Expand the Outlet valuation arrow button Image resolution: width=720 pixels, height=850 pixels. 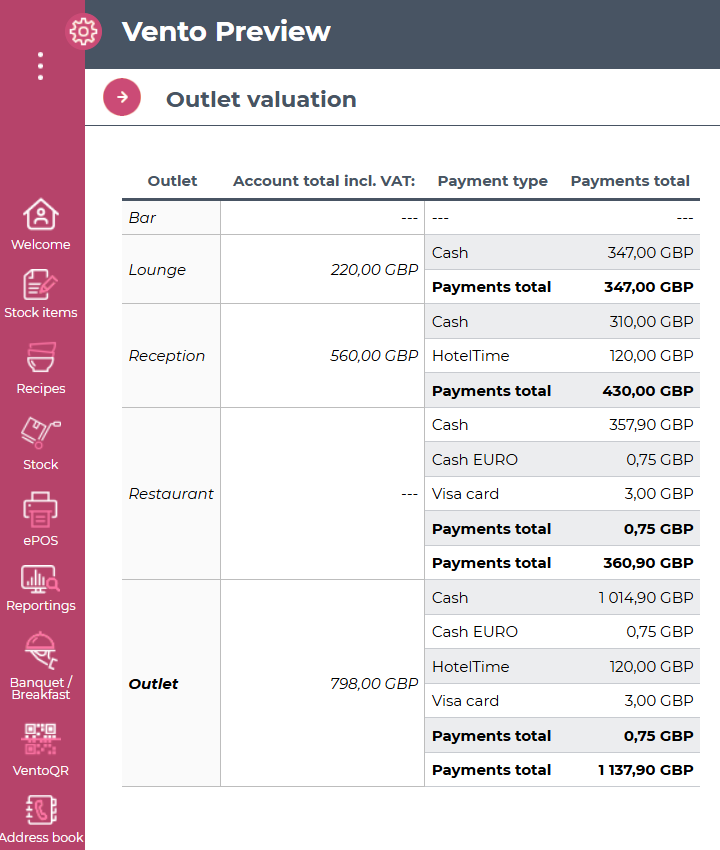(122, 97)
